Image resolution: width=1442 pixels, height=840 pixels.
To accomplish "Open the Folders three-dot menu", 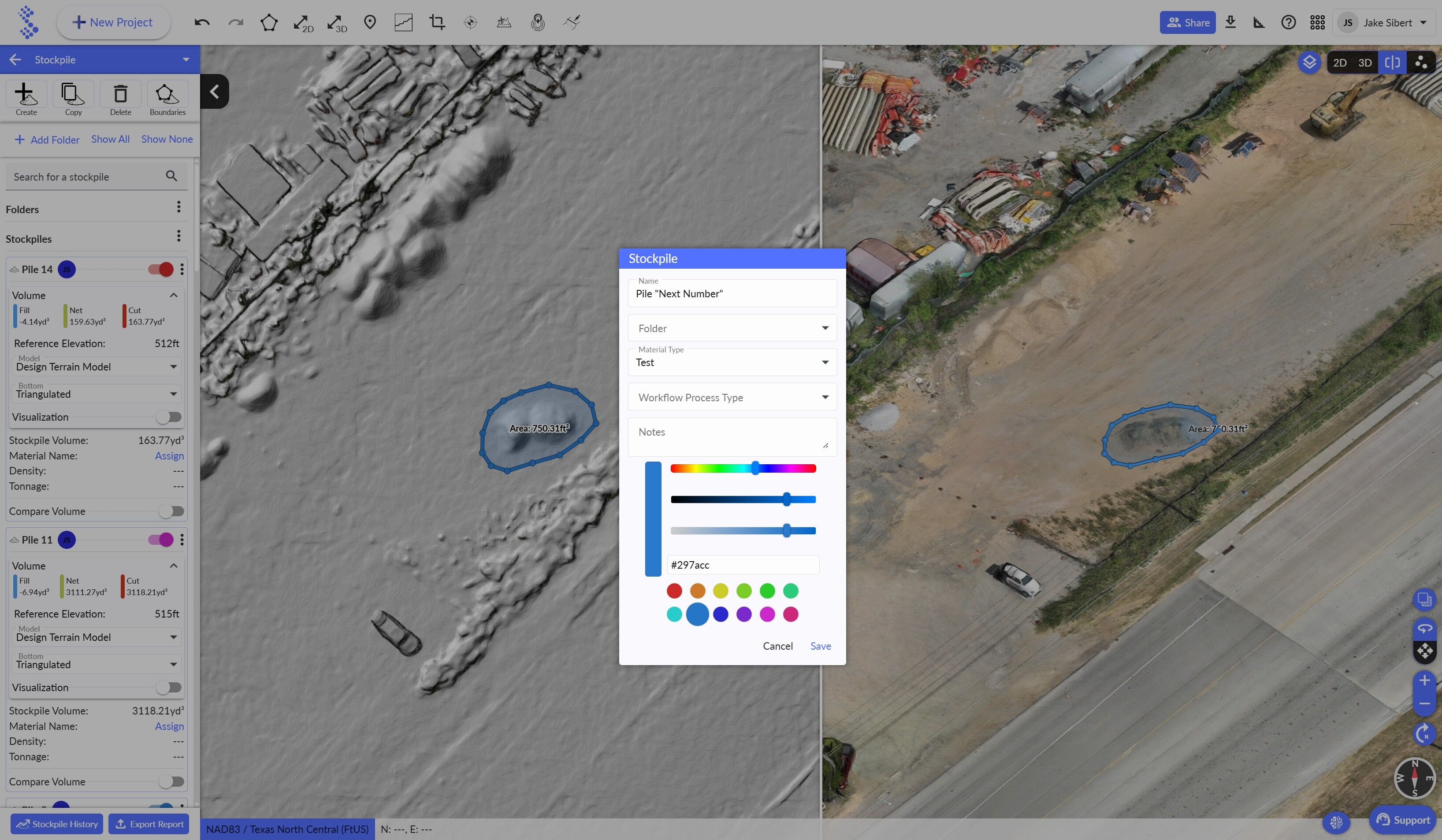I will (178, 207).
